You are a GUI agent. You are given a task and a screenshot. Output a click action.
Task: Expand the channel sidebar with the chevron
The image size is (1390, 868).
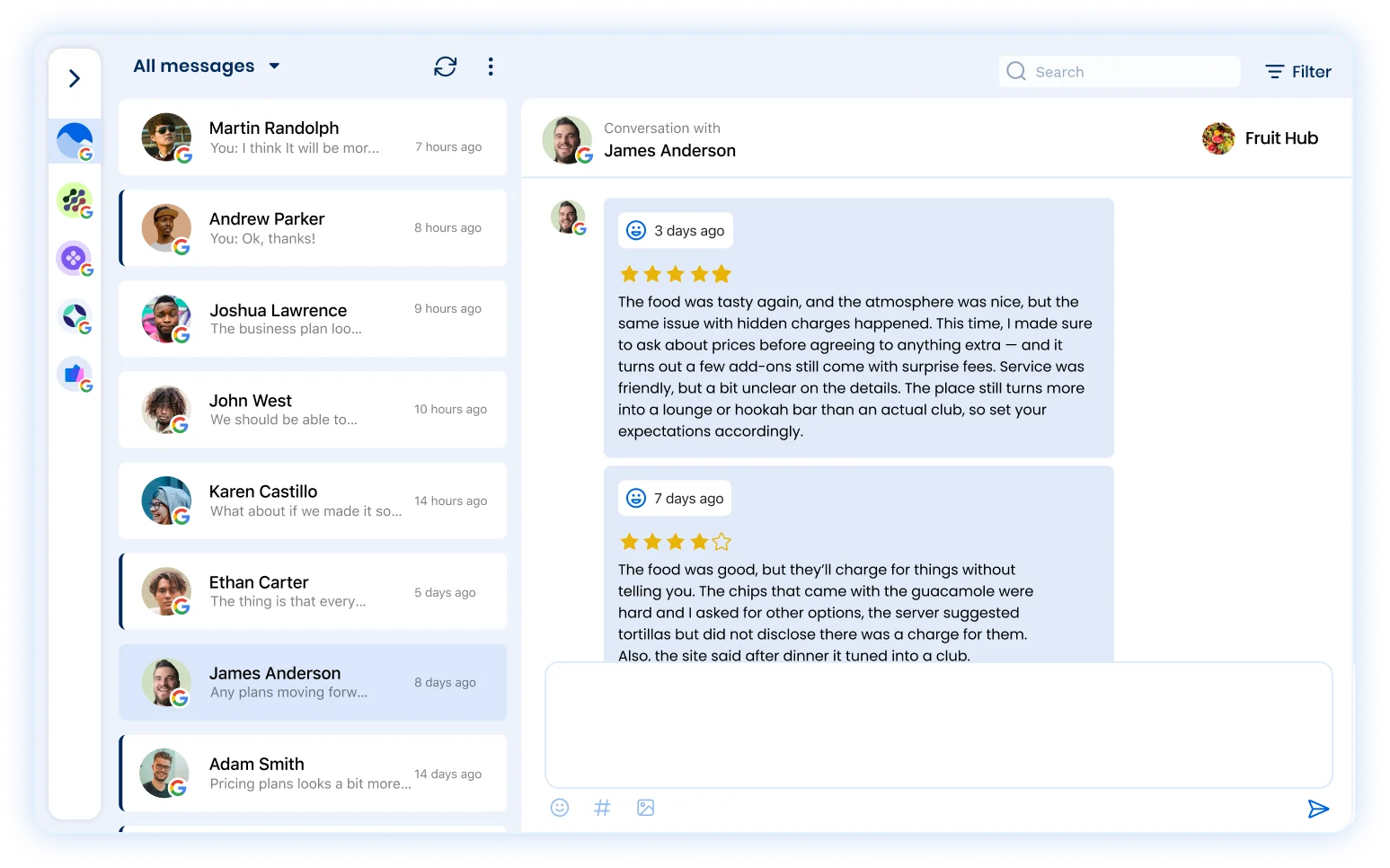pyautogui.click(x=75, y=78)
